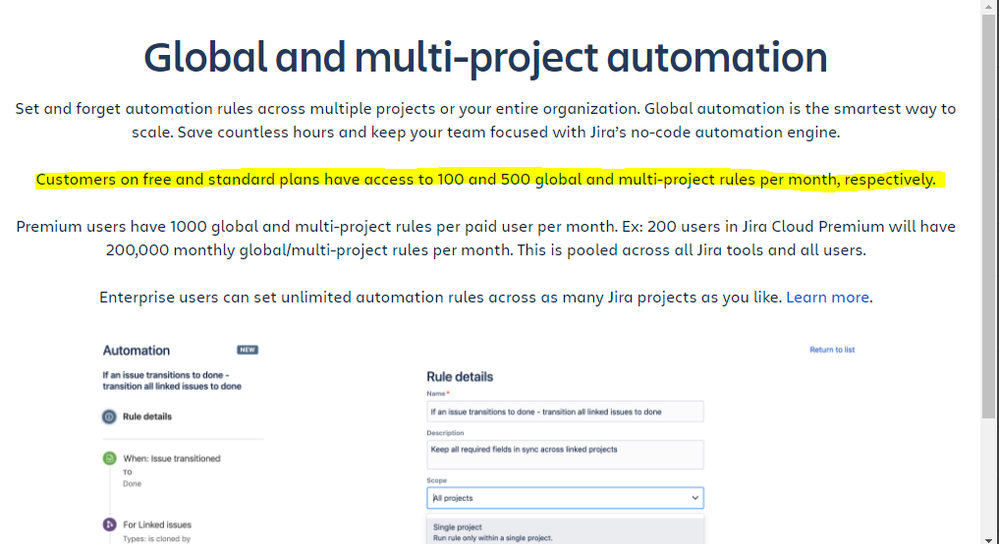The width and height of the screenshot is (999, 544).
Task: Click the 'Done' status text under trigger
Action: coord(132,484)
